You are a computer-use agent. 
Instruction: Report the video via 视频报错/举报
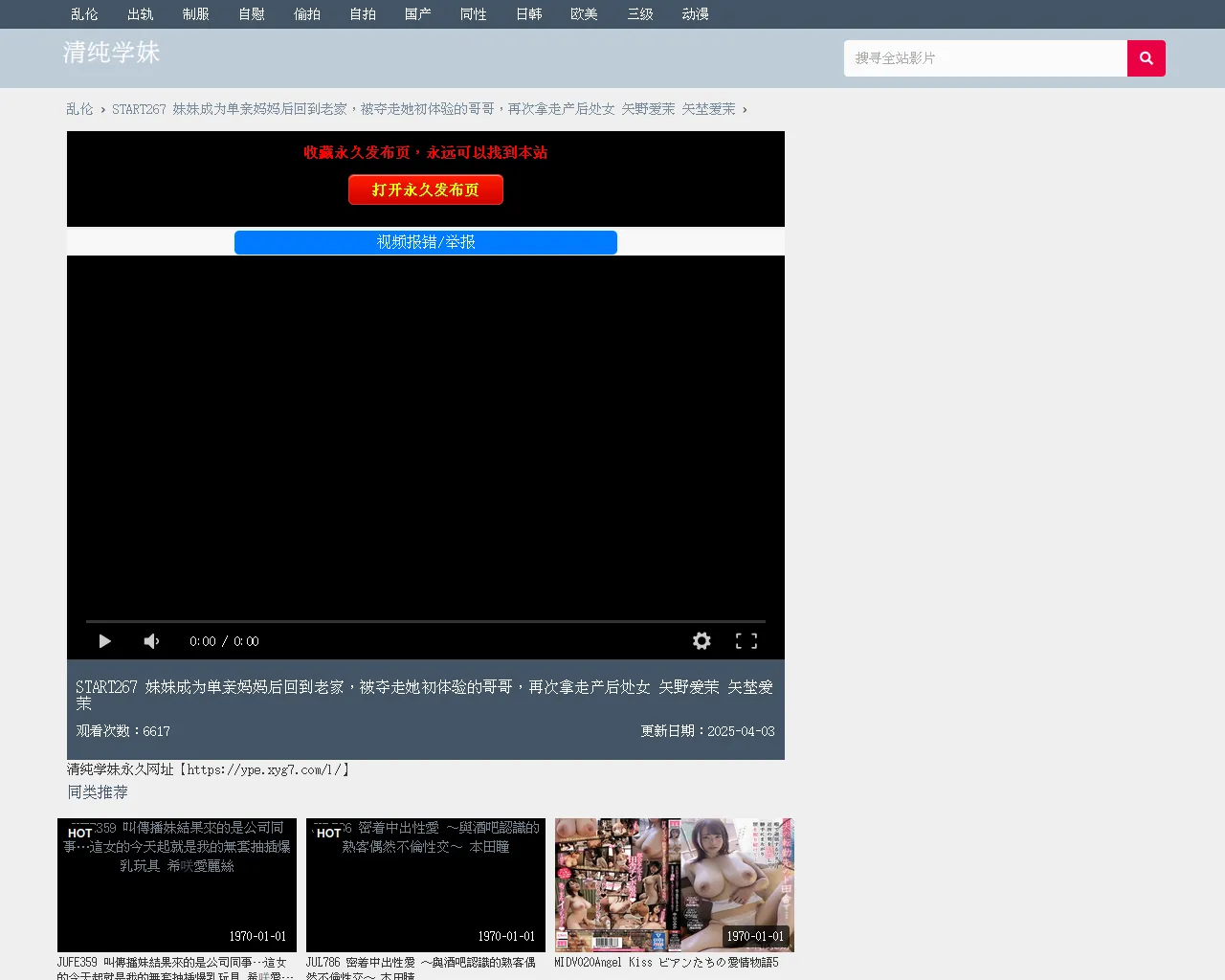pos(426,242)
